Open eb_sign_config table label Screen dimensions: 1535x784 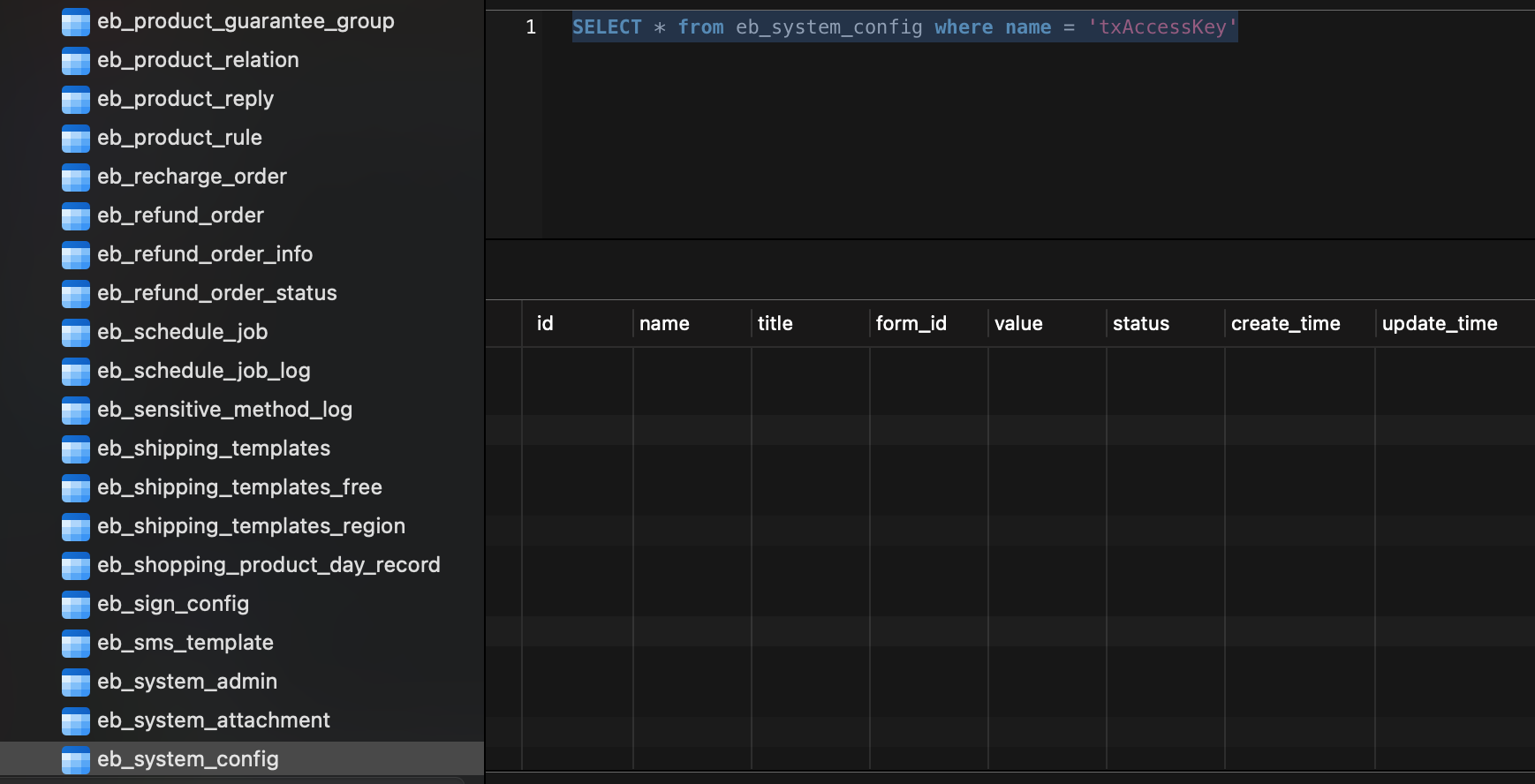173,604
